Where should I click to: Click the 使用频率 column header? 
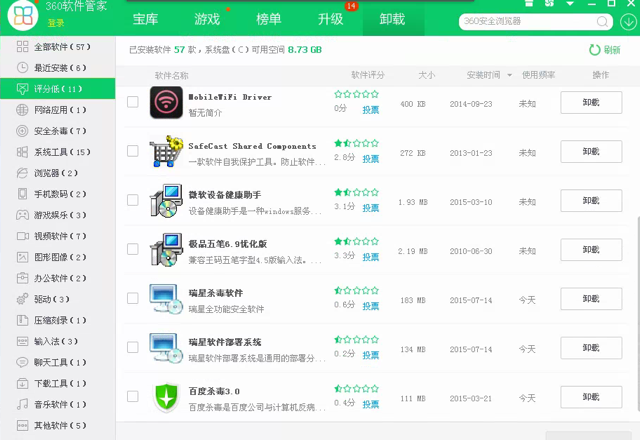538,75
